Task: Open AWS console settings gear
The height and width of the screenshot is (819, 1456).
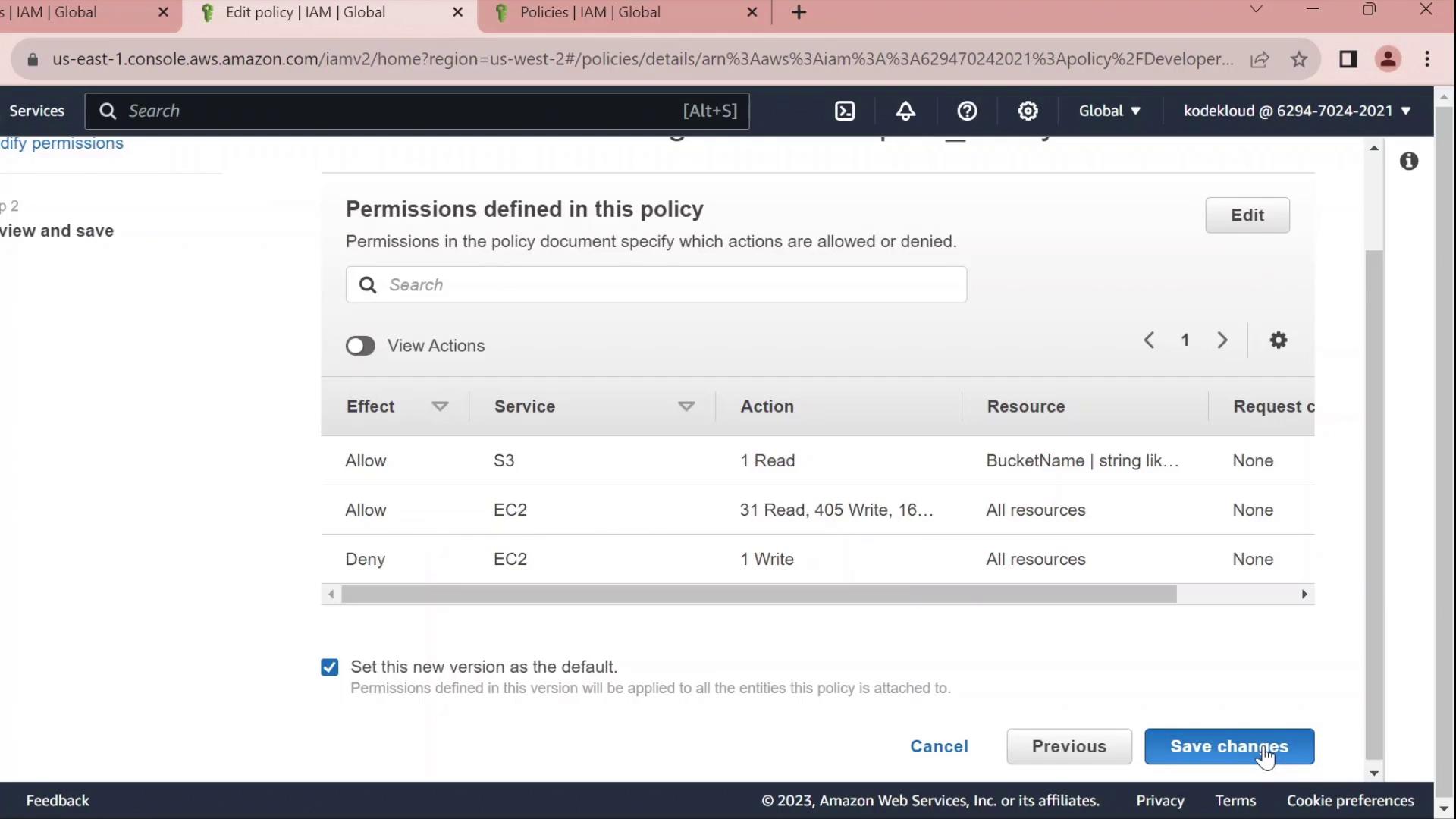Action: click(x=1028, y=111)
